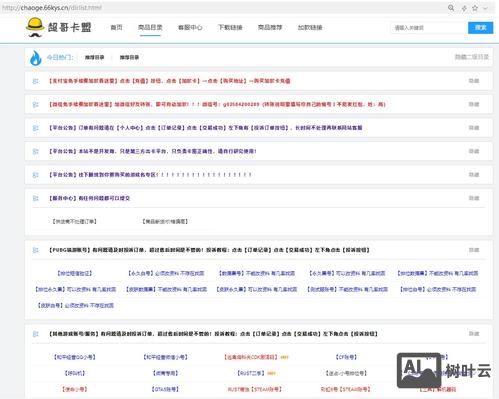Click the lightning icon in the browser address bar

tap(464, 8)
